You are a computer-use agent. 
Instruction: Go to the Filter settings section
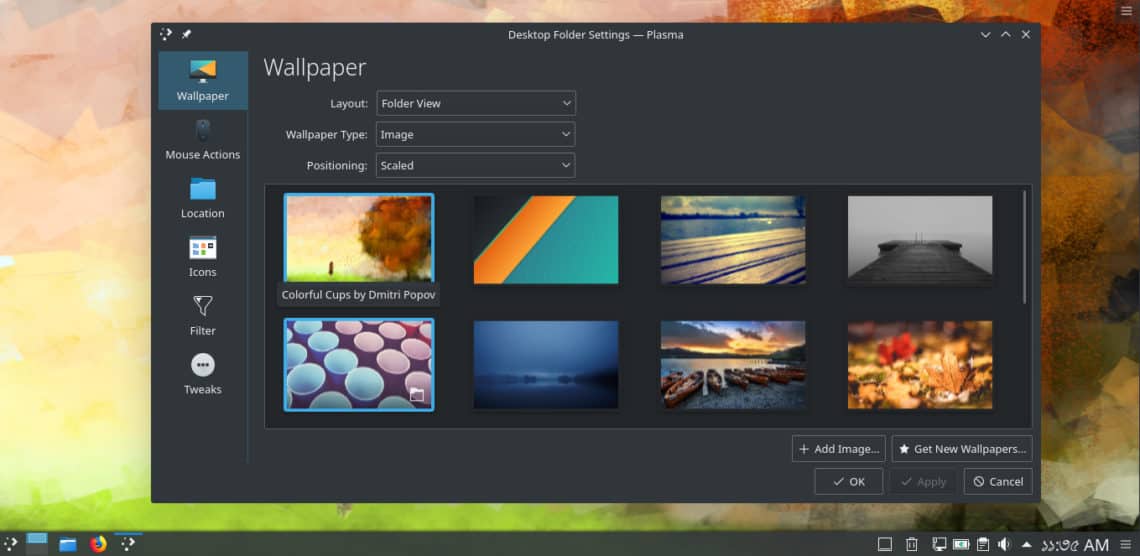[x=203, y=316]
